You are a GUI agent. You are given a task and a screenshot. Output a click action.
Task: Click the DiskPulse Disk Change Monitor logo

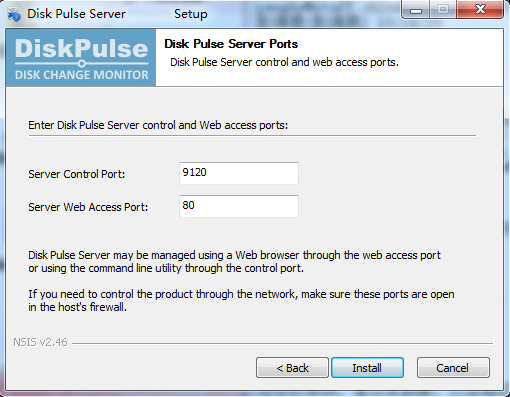pyautogui.click(x=81, y=58)
